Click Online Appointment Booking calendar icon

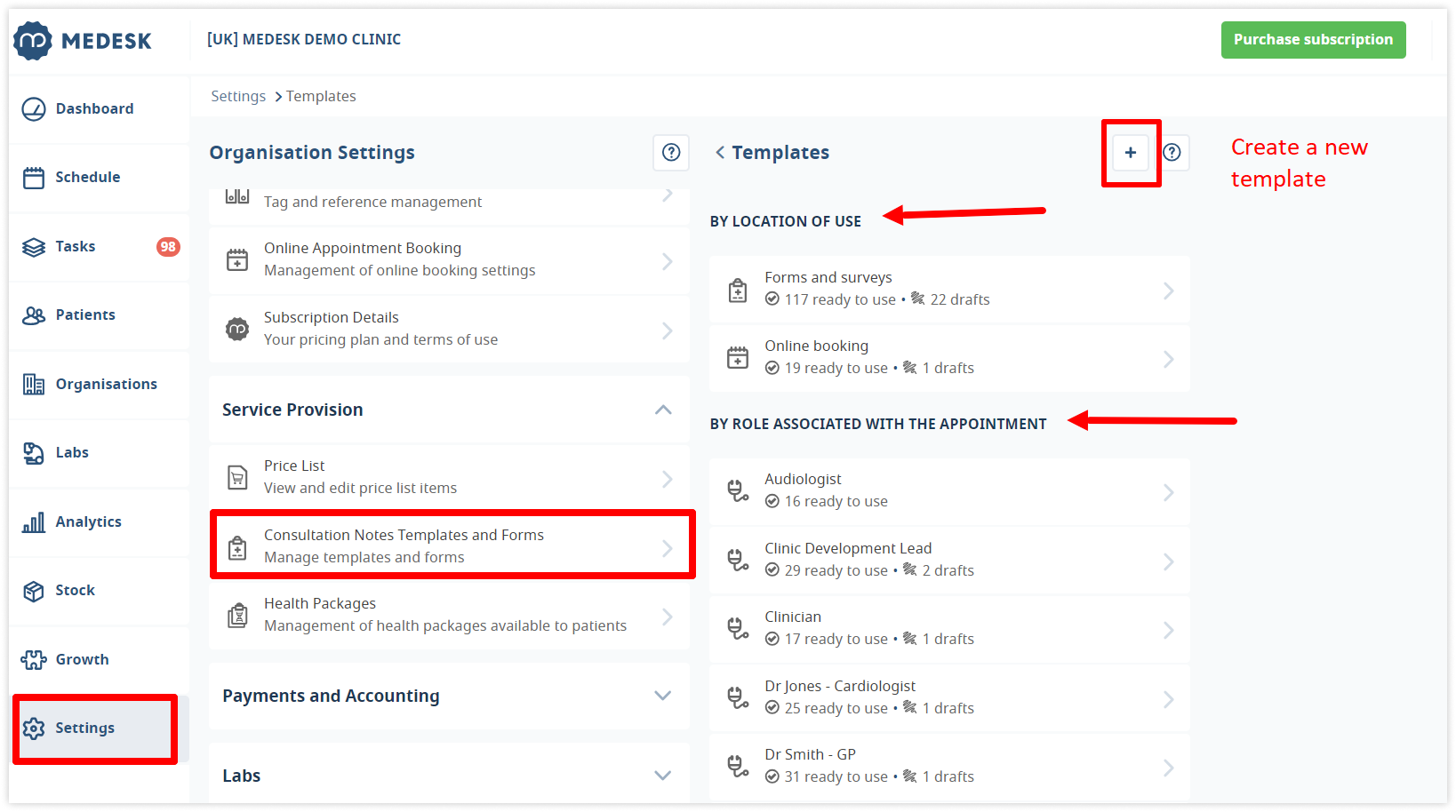pyautogui.click(x=237, y=260)
